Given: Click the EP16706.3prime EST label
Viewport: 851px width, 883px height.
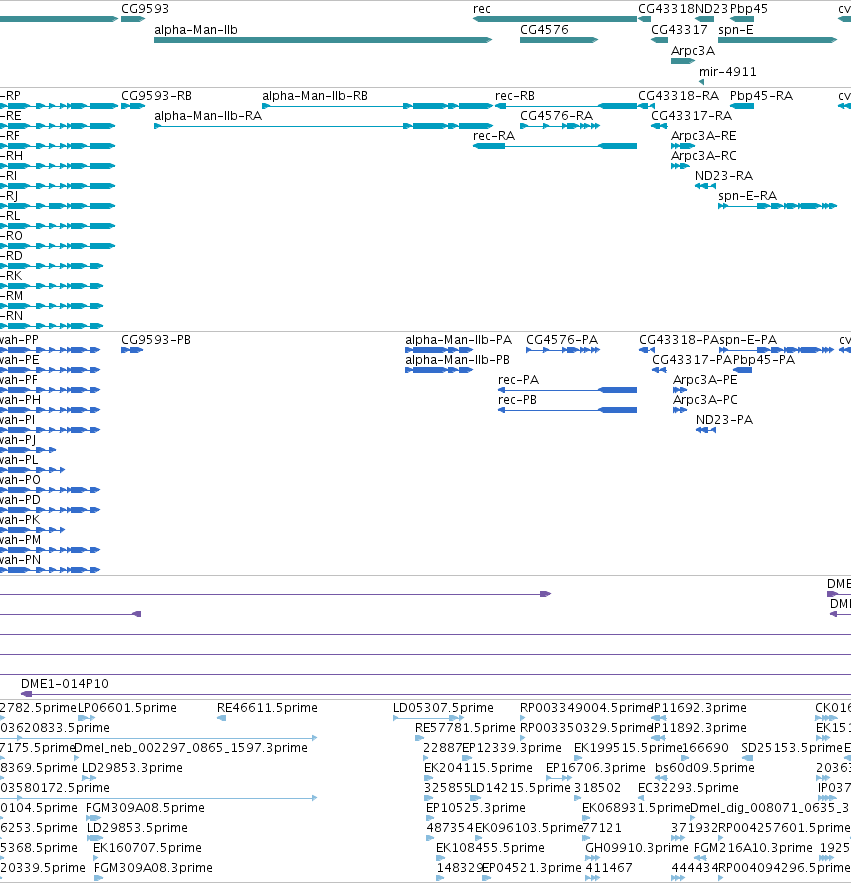Looking at the screenshot, I should pos(596,768).
